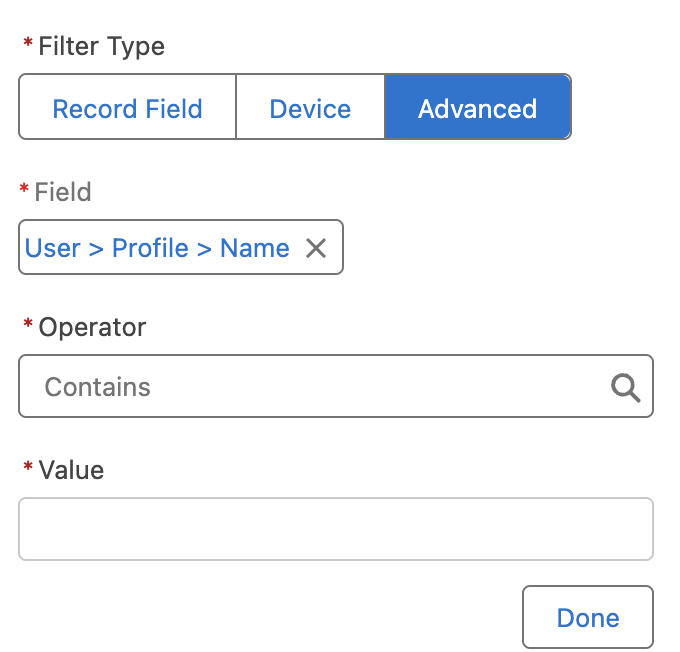The height and width of the screenshot is (652, 680).
Task: Remove the User > Profile > Name field pill
Action: coord(316,248)
